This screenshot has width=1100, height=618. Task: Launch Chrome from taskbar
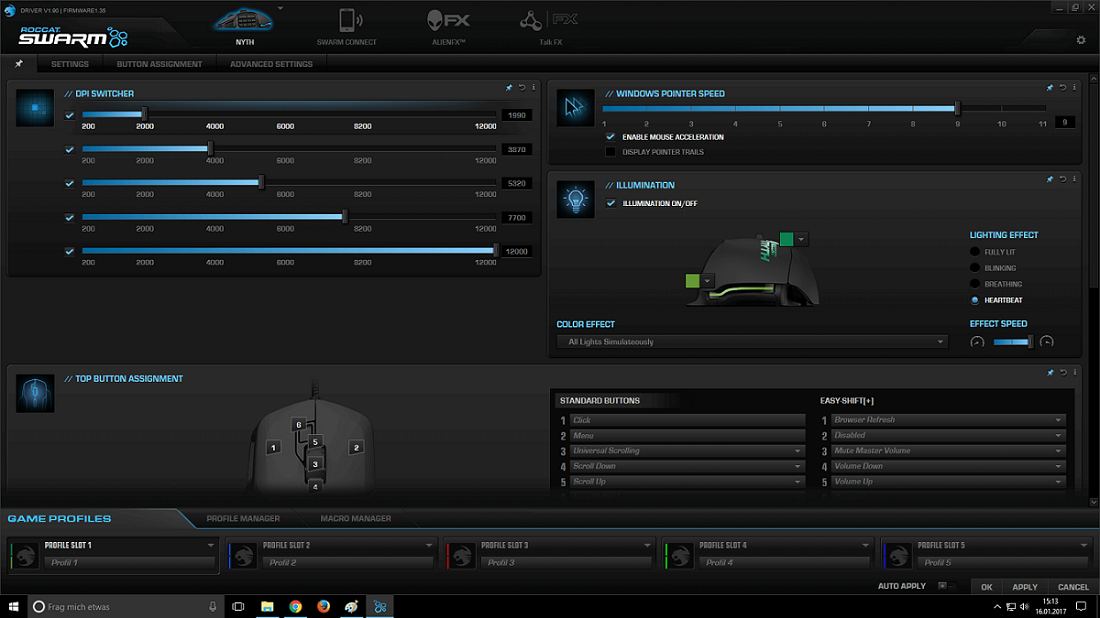[x=295, y=606]
